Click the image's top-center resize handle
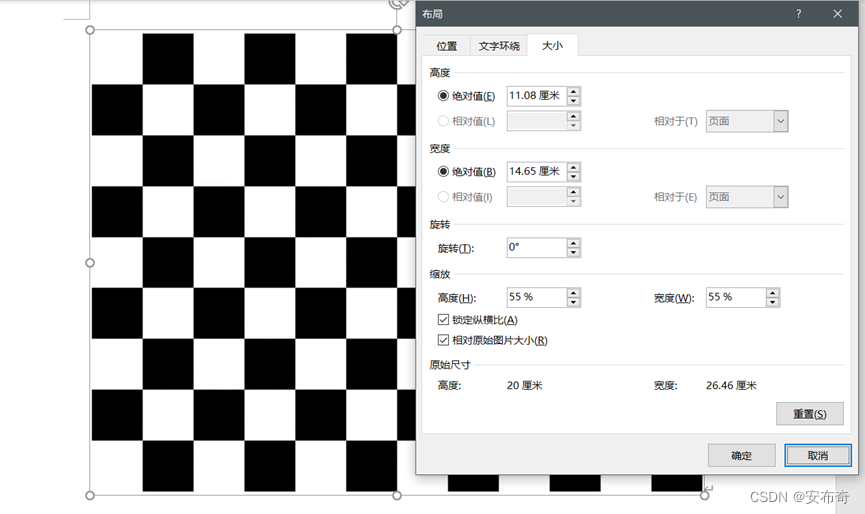The height and width of the screenshot is (514, 865). 397,30
